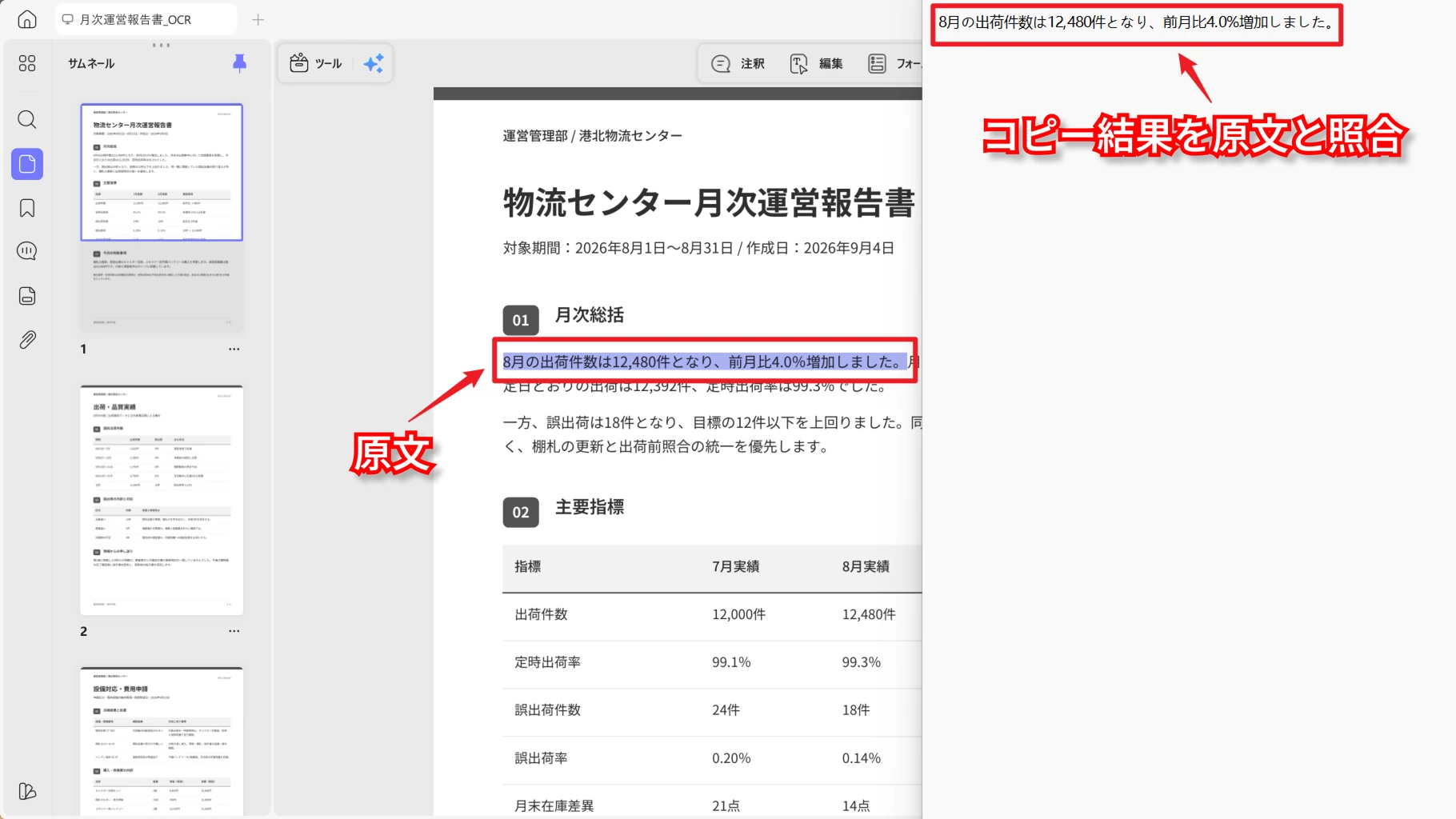1456x819 pixels.
Task: Click the 出荷件数 row label
Action: coord(541,614)
